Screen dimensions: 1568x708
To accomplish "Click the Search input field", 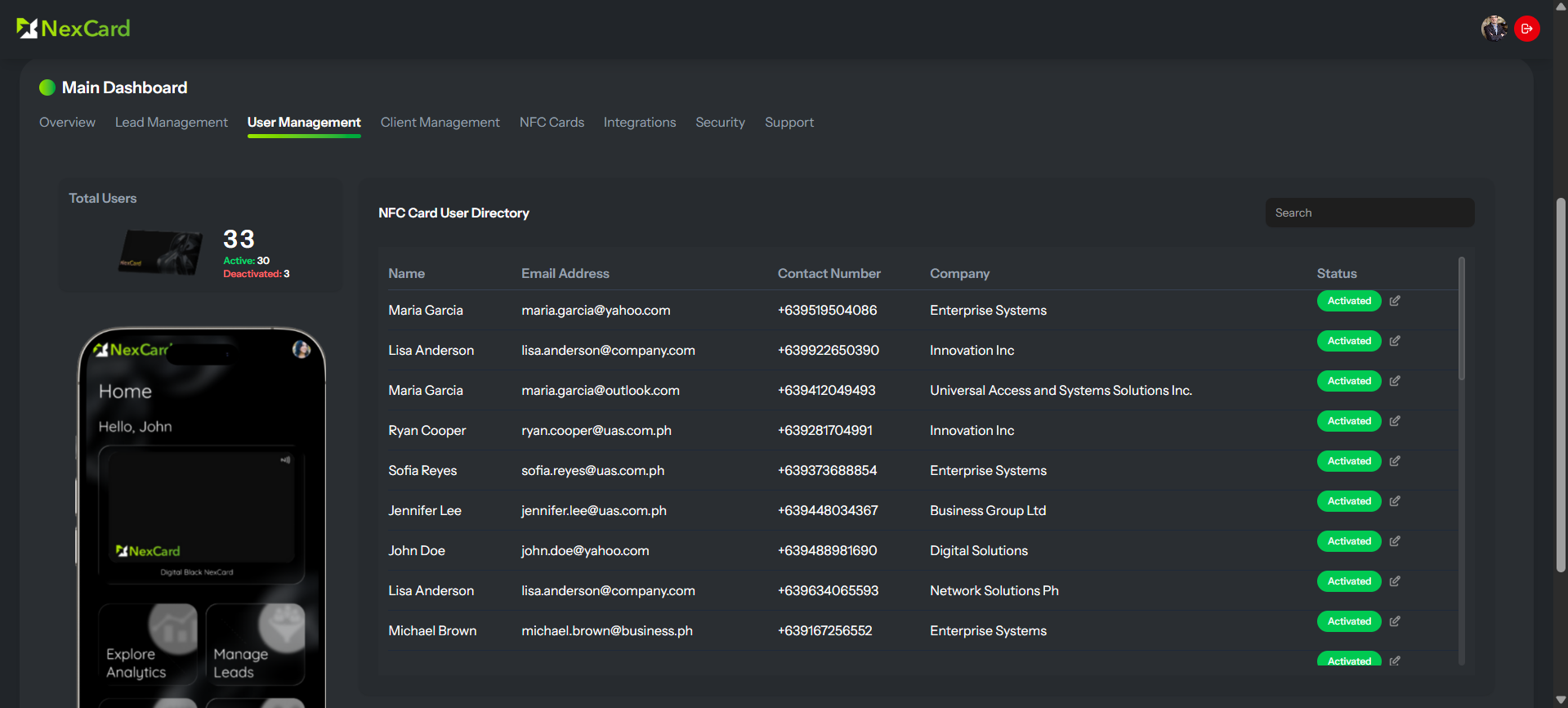I will coord(1369,213).
